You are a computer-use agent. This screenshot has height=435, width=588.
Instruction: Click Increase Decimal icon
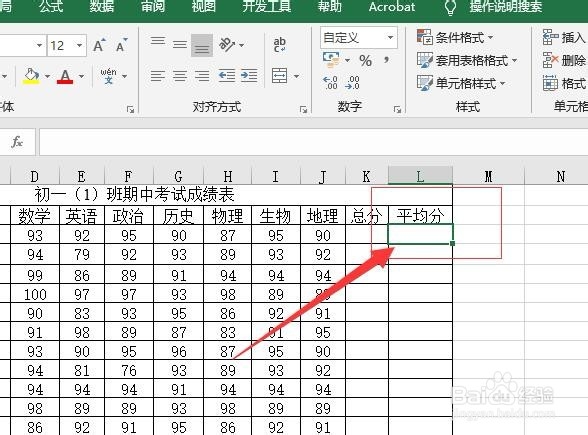click(x=330, y=82)
